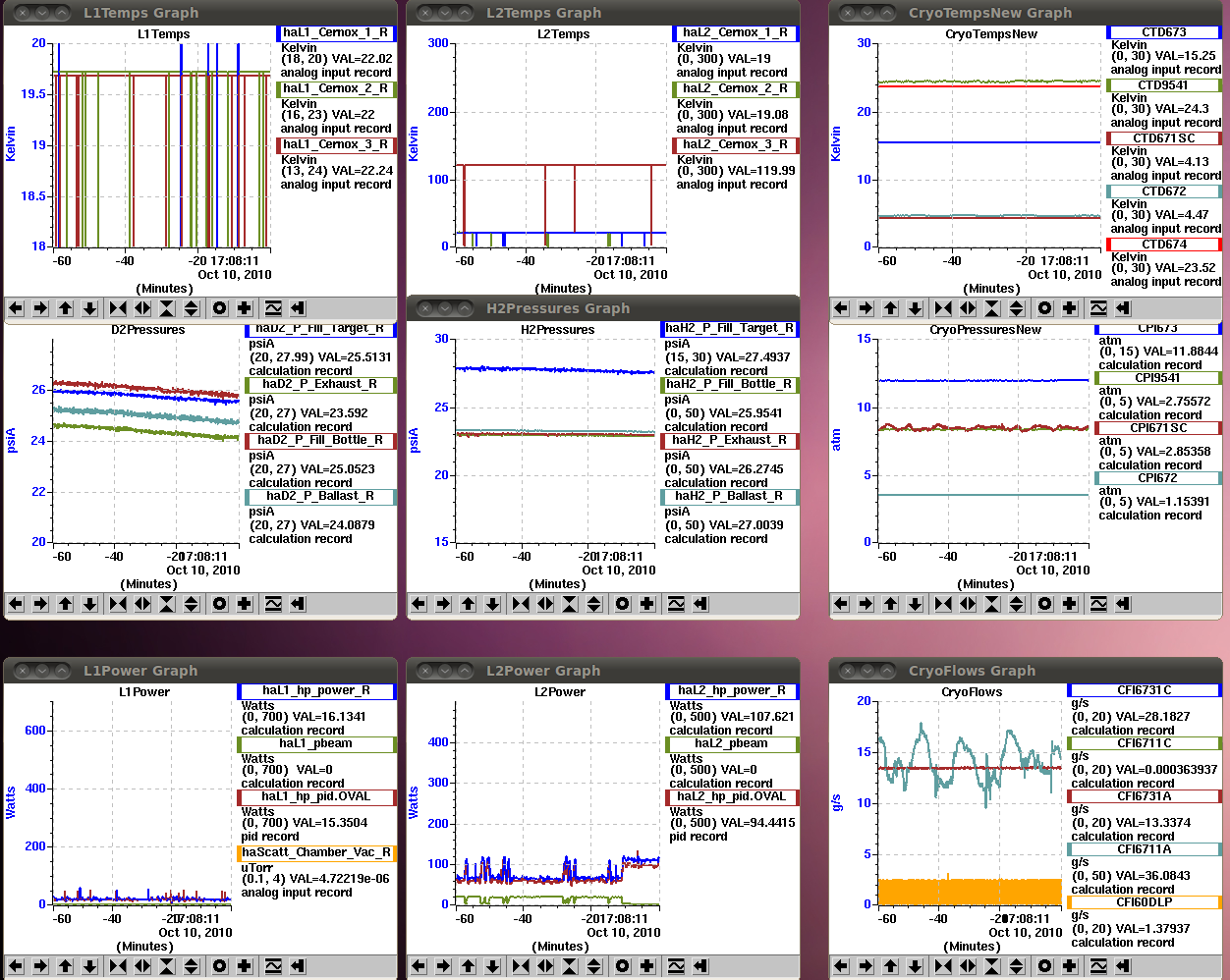Viewport: 1230px width, 980px height.
Task: Click waveform icon in CryoFlows toolbar
Action: coord(1098,966)
